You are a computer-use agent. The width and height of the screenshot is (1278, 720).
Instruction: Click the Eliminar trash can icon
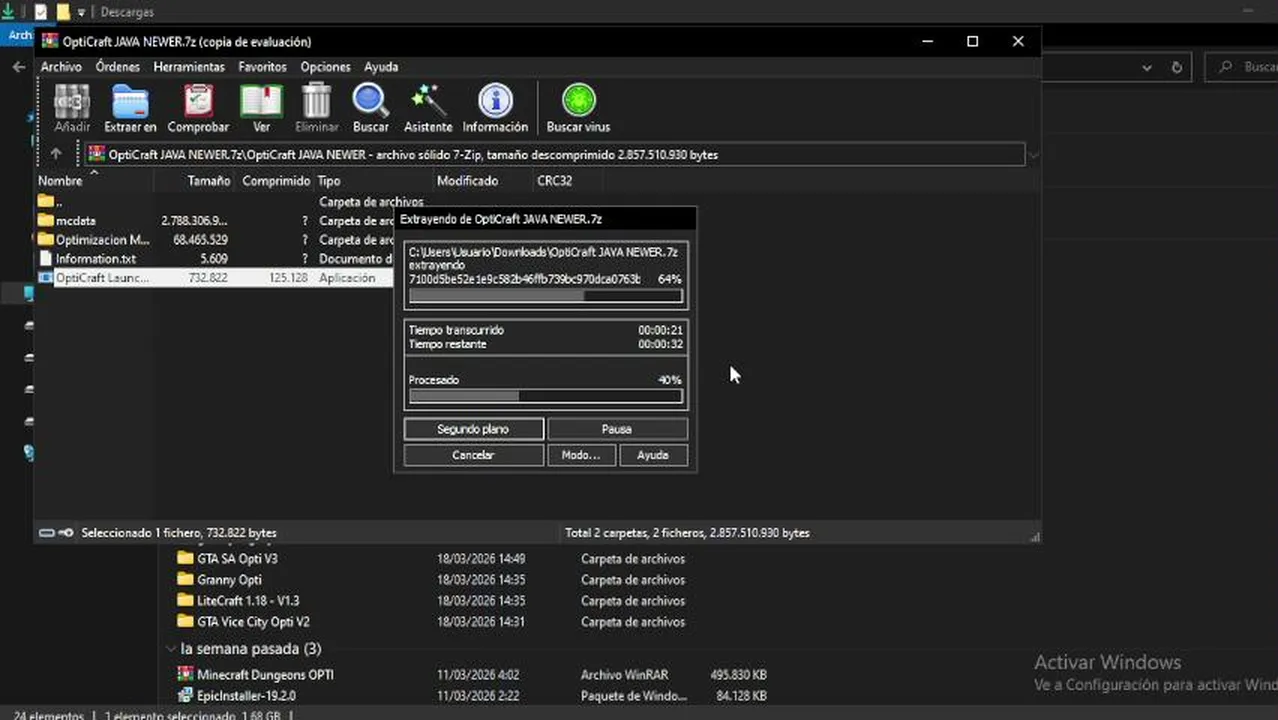(x=316, y=102)
